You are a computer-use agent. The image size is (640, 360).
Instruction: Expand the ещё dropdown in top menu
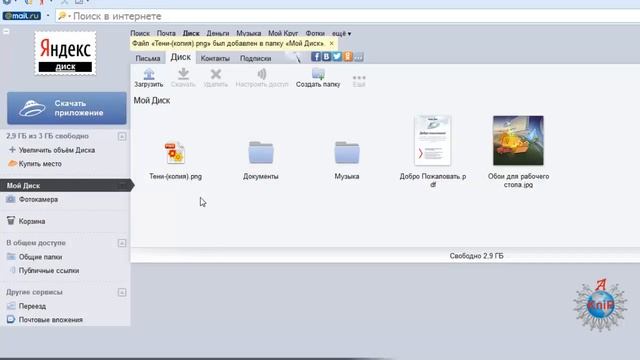click(341, 33)
